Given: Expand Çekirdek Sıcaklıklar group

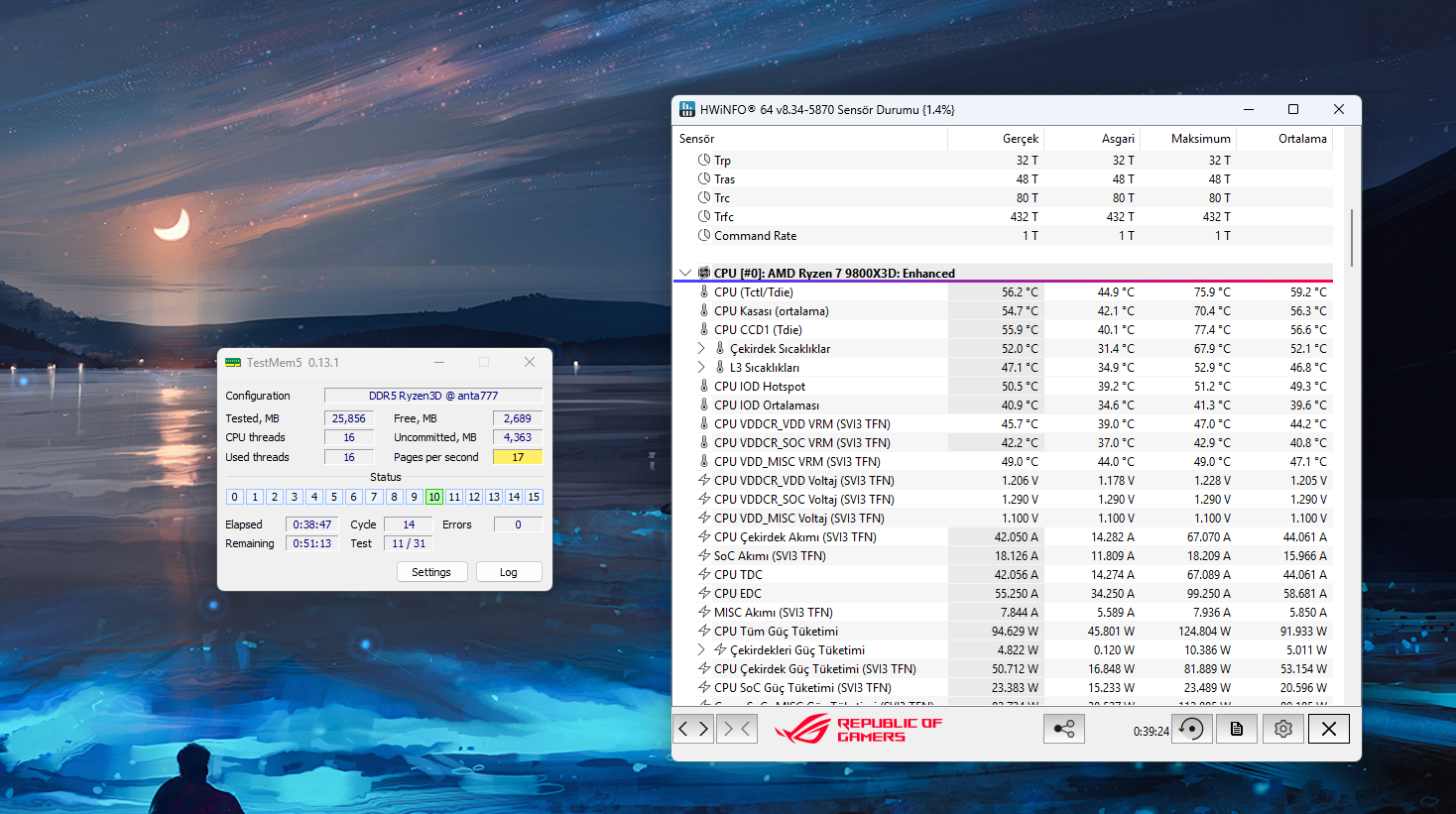Looking at the screenshot, I should 702,348.
